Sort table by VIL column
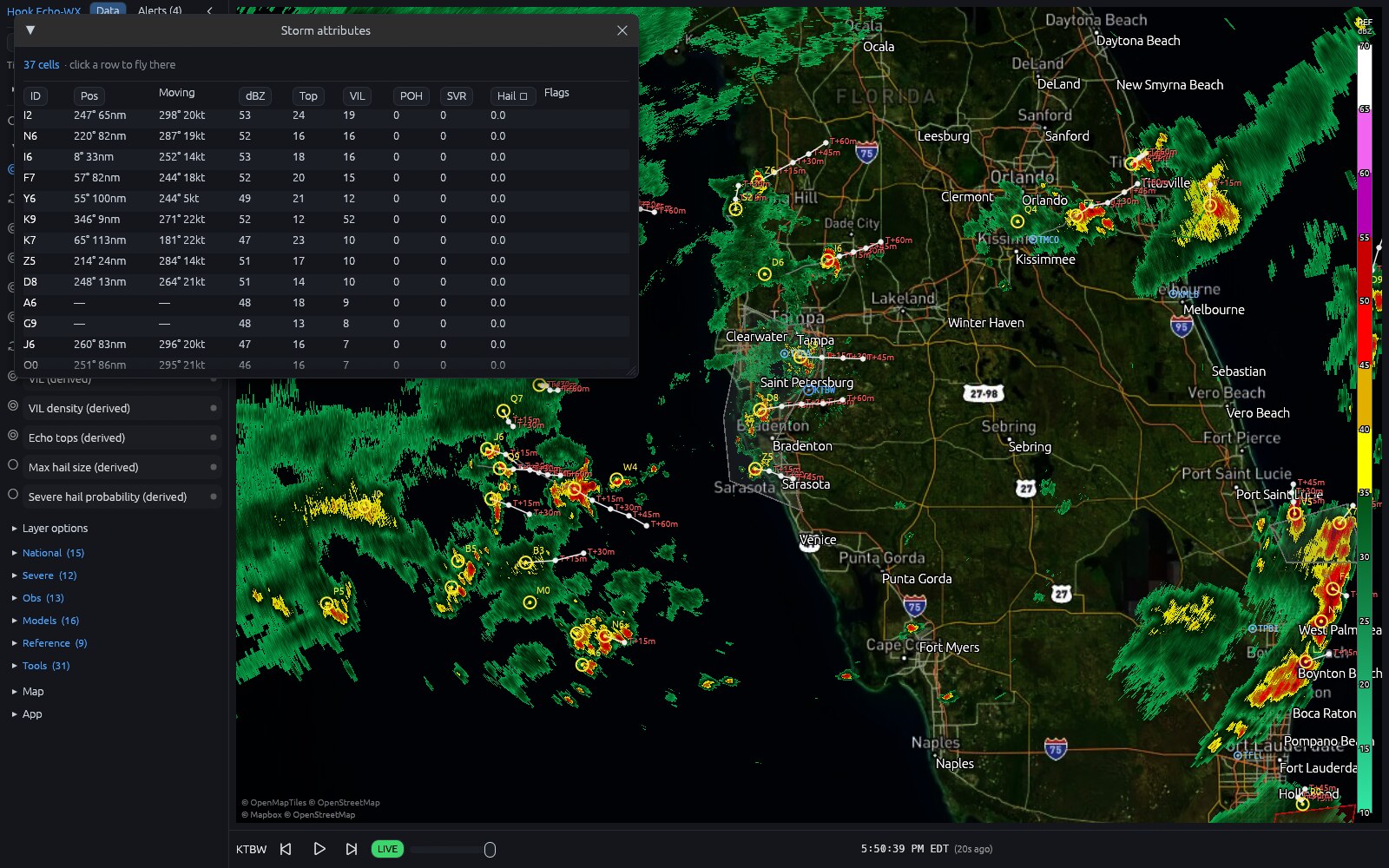Screen dimensions: 1389x868 click(x=357, y=95)
